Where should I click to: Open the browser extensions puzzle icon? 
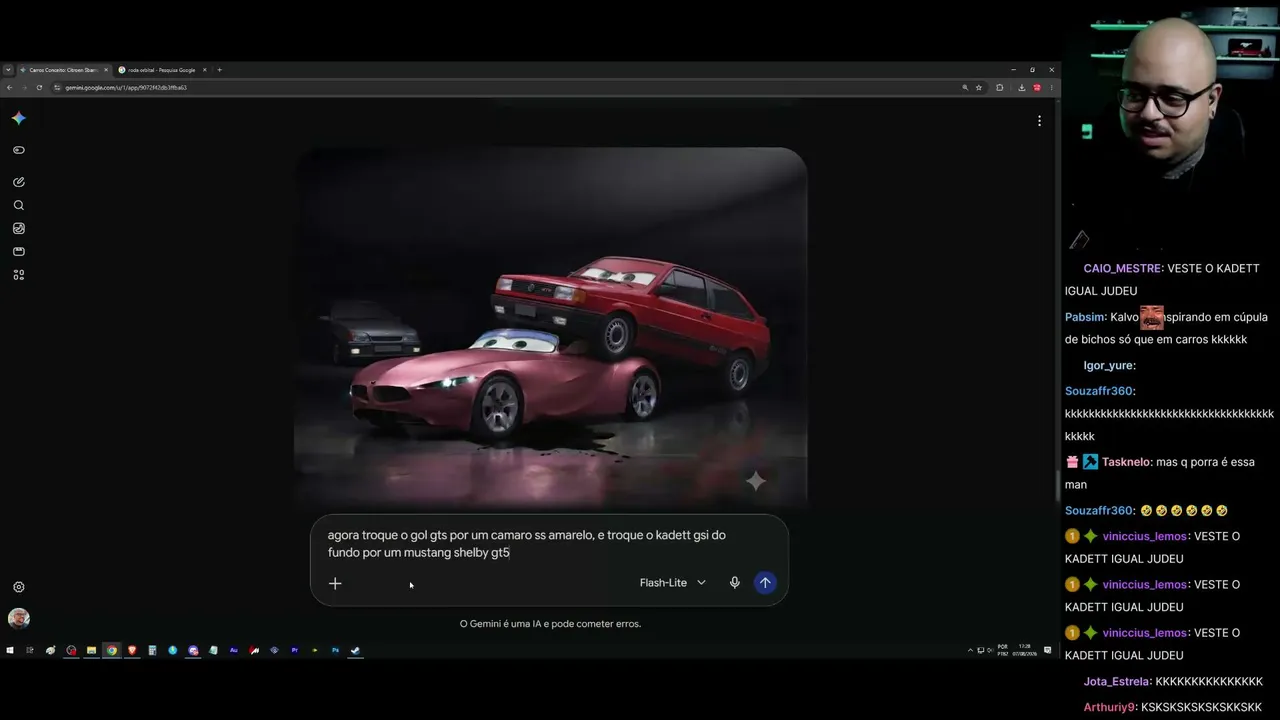1000,88
